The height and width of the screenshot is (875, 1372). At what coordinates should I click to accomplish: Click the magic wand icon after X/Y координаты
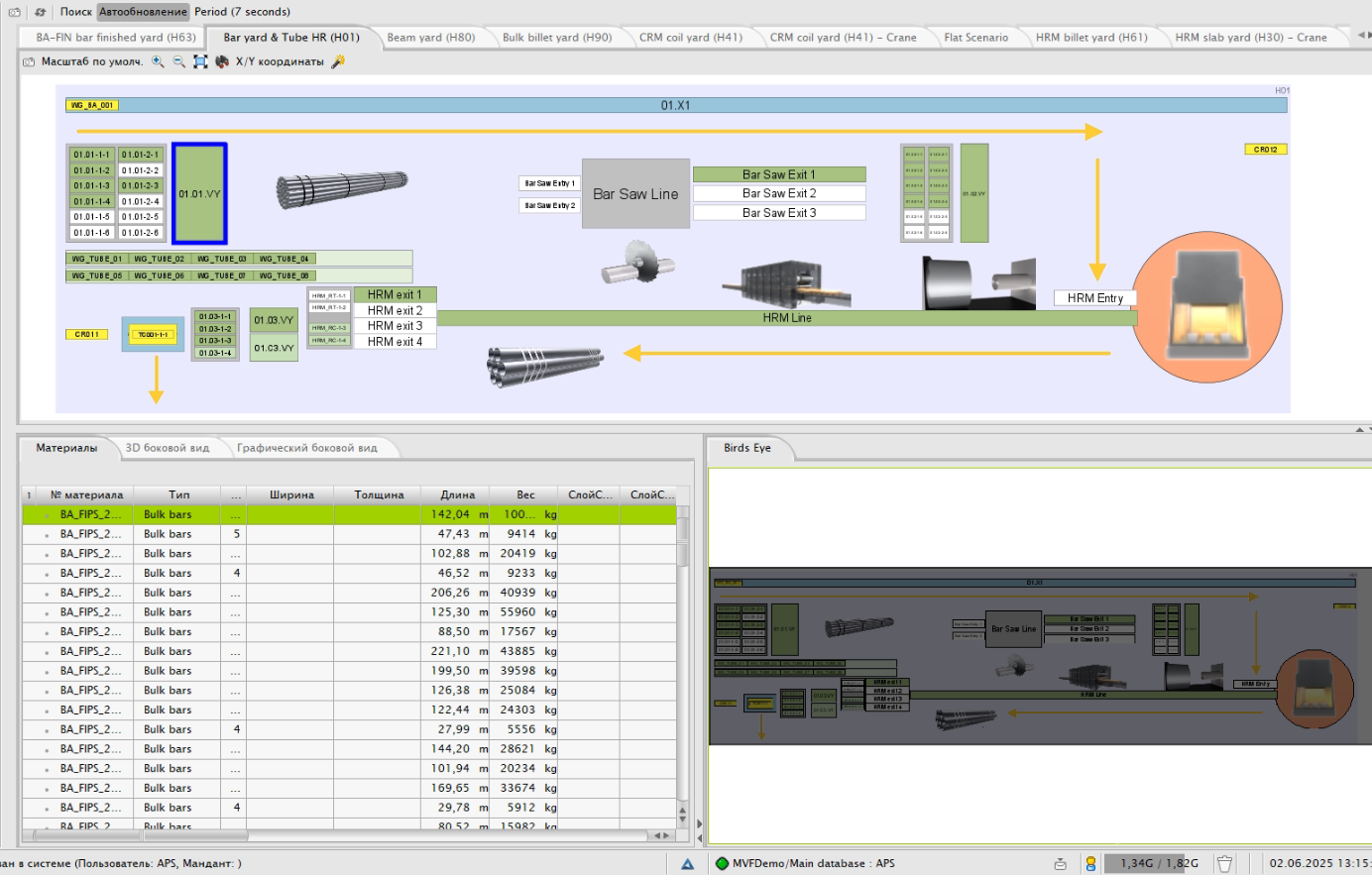(338, 61)
